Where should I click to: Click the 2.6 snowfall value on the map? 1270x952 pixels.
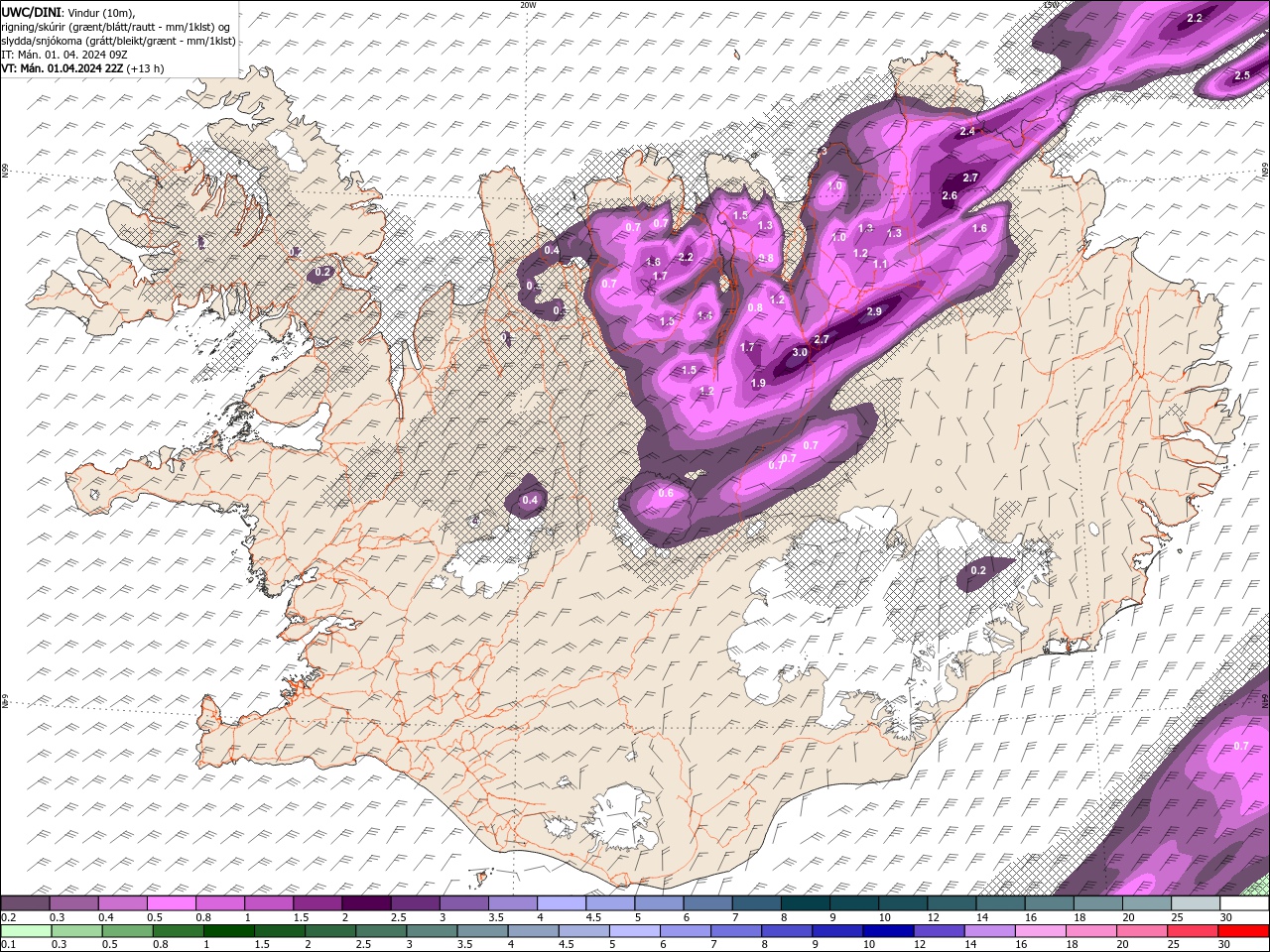(950, 195)
